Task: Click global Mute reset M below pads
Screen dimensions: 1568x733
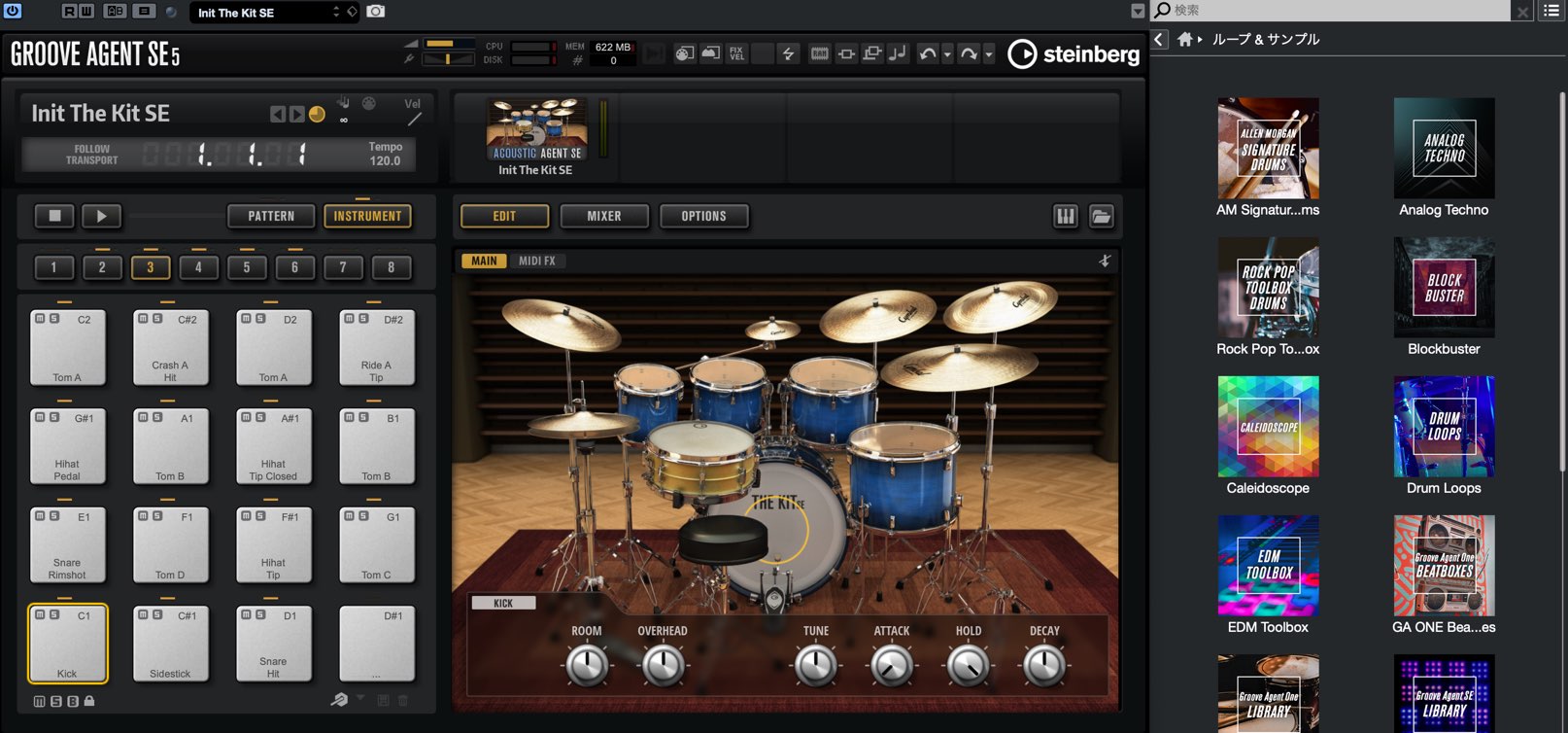Action: [39, 701]
